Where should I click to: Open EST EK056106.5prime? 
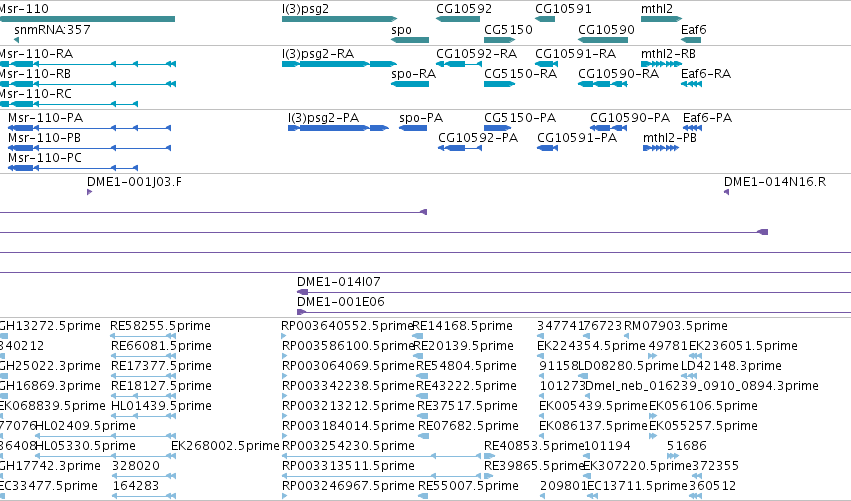coord(703,407)
